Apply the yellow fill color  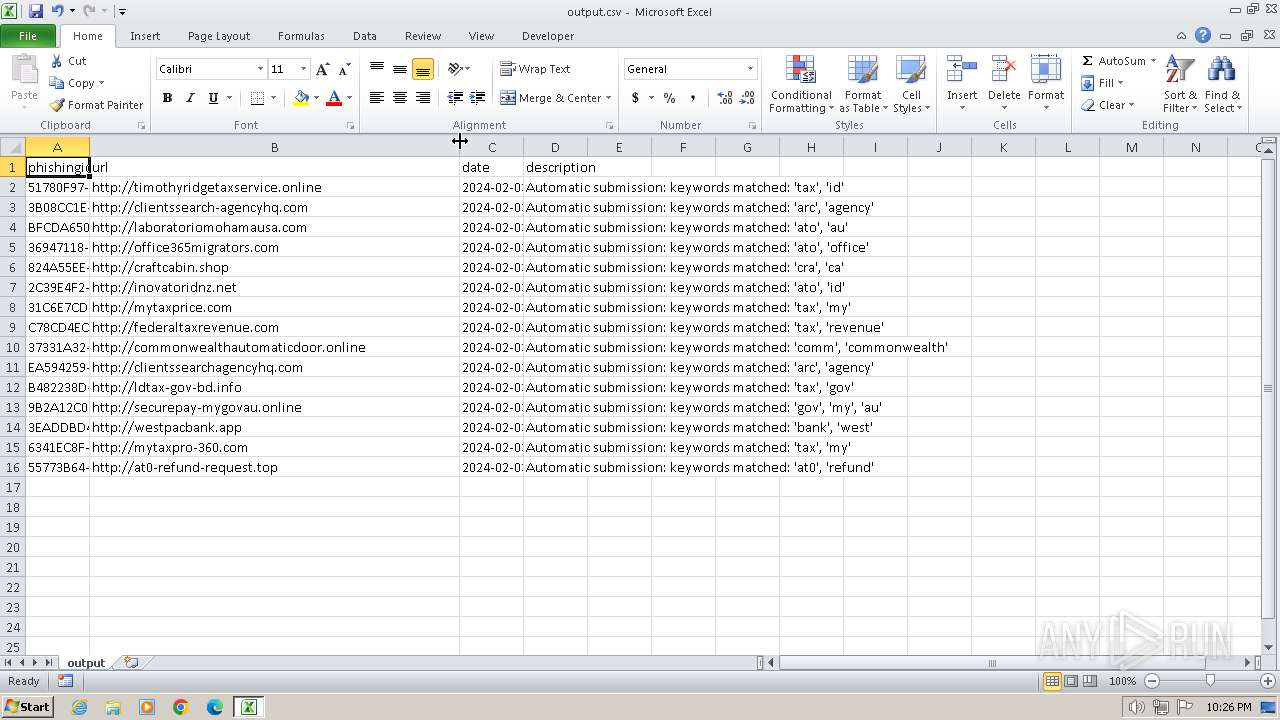pos(301,98)
